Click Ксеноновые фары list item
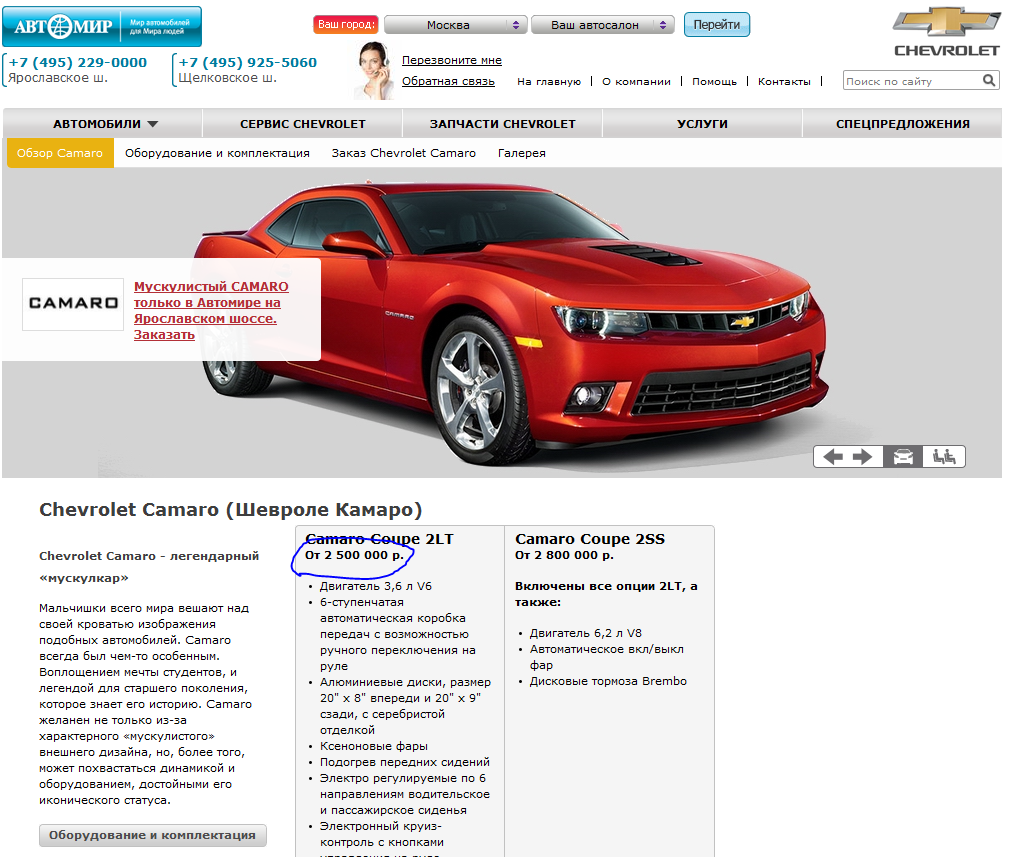 tap(374, 746)
